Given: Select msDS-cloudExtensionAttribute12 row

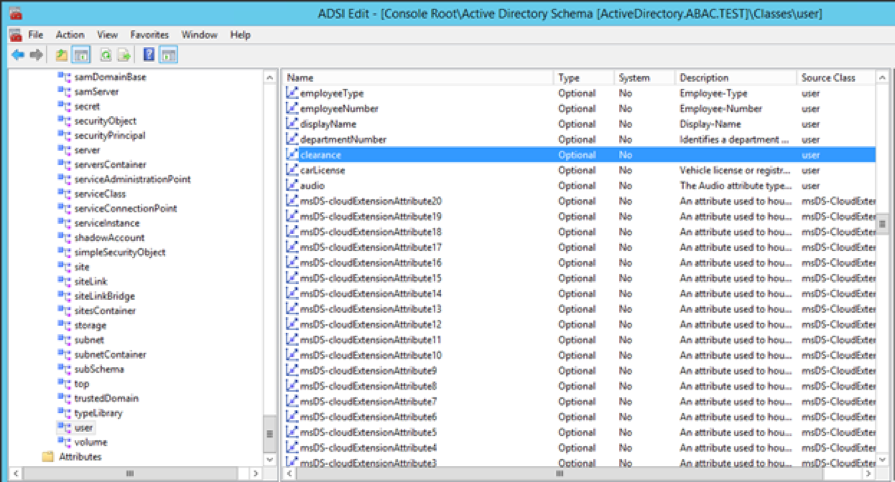Looking at the screenshot, I should pyautogui.click(x=580, y=324).
